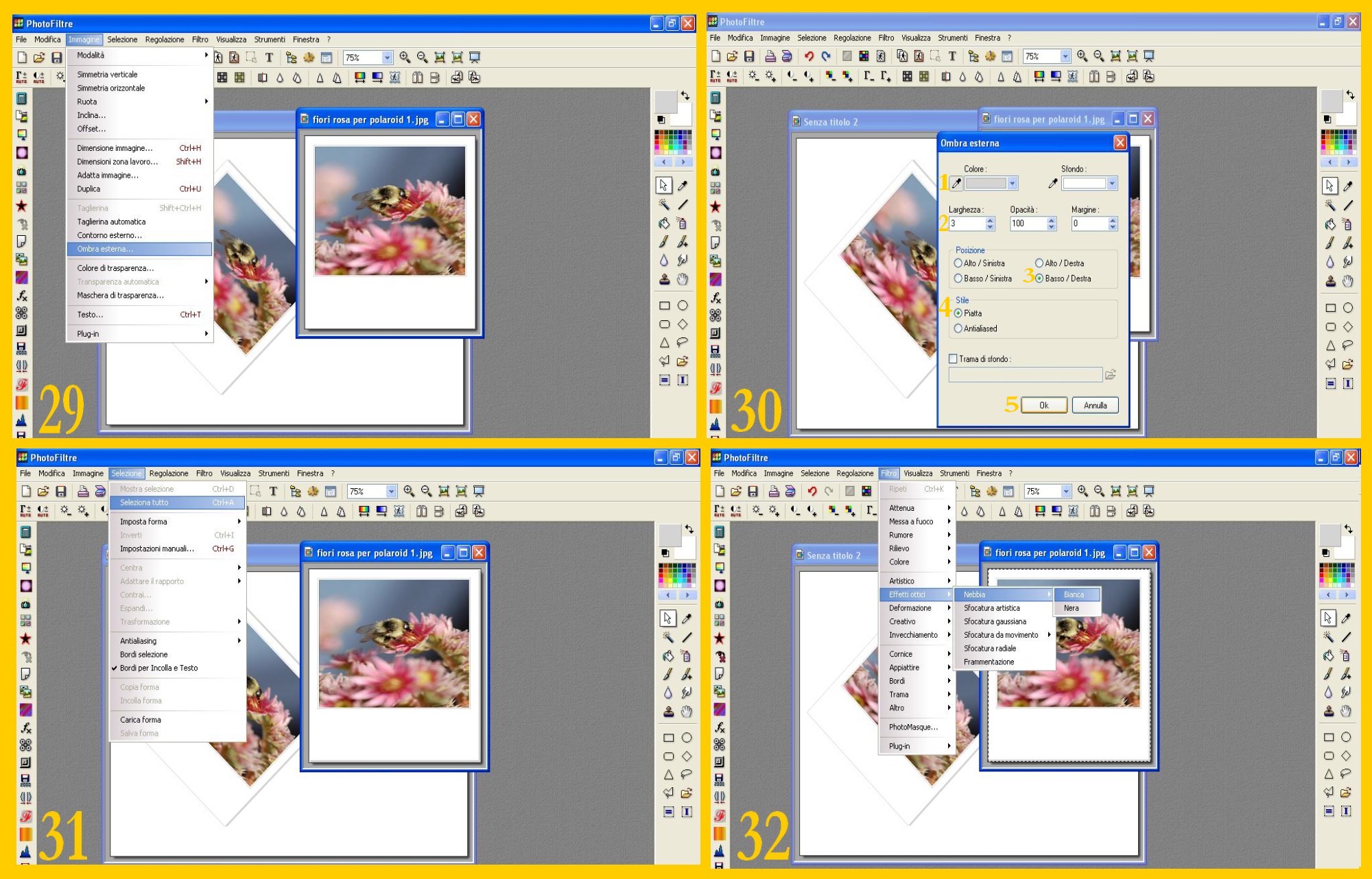Select the magic wand tool in step 32 palette
The height and width of the screenshot is (879, 1372).
(1329, 637)
